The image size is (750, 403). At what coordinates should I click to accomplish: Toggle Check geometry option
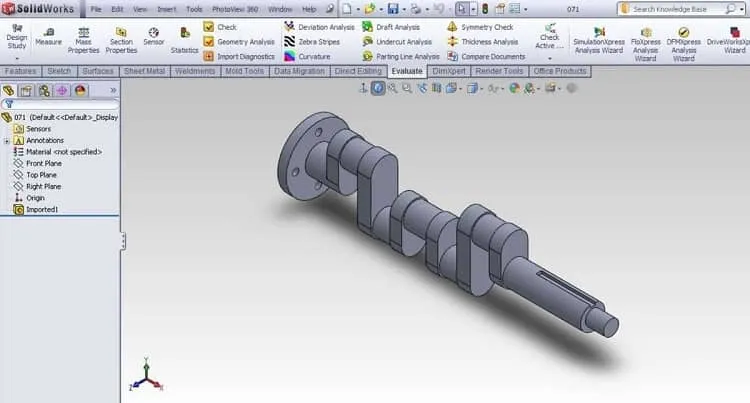tap(209, 27)
